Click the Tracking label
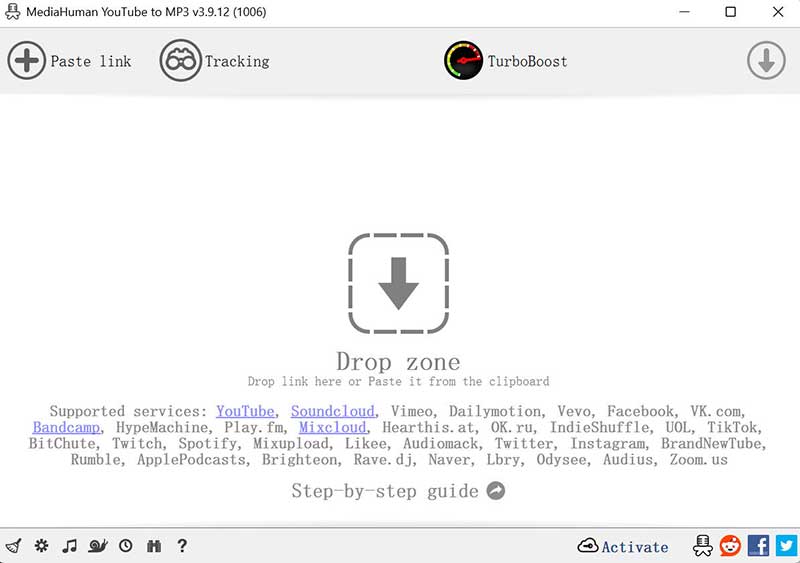The height and width of the screenshot is (563, 800). [x=237, y=61]
